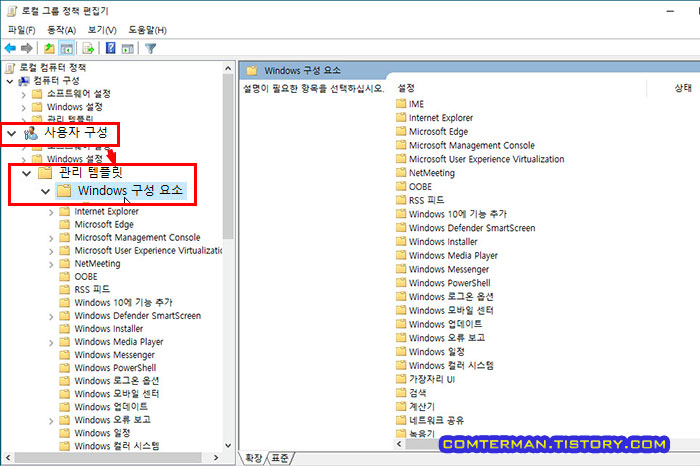700x466 pixels.
Task: Select Windows 구성 요소 in the tree
Action: coord(130,190)
